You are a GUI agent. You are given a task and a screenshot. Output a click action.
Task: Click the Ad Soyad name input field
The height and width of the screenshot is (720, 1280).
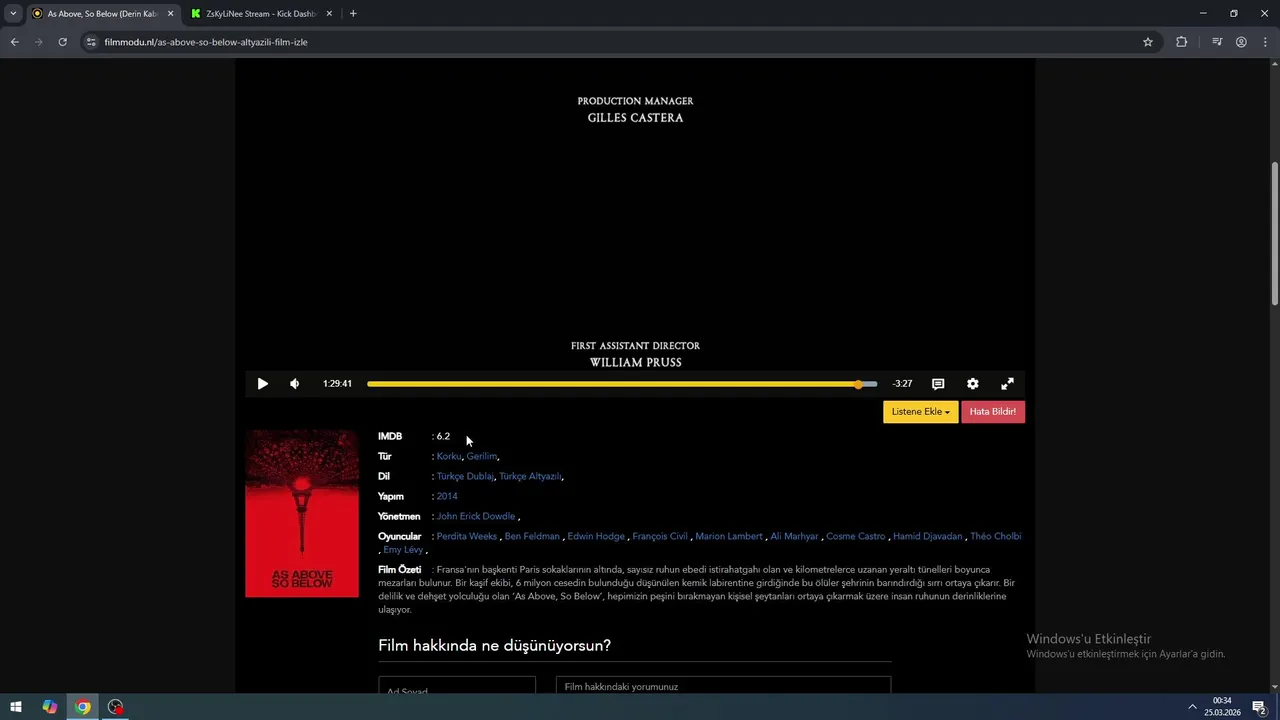457,687
